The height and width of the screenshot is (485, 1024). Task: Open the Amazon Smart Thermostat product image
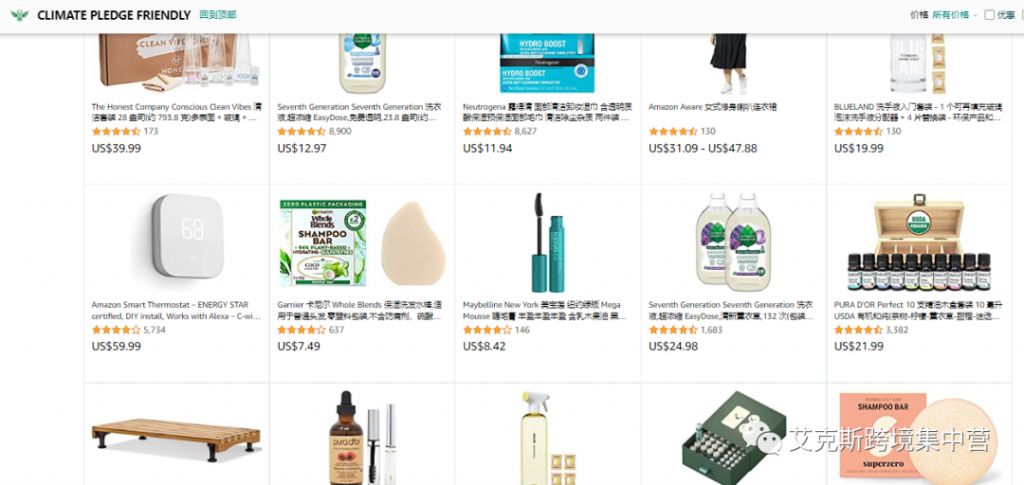[188, 236]
